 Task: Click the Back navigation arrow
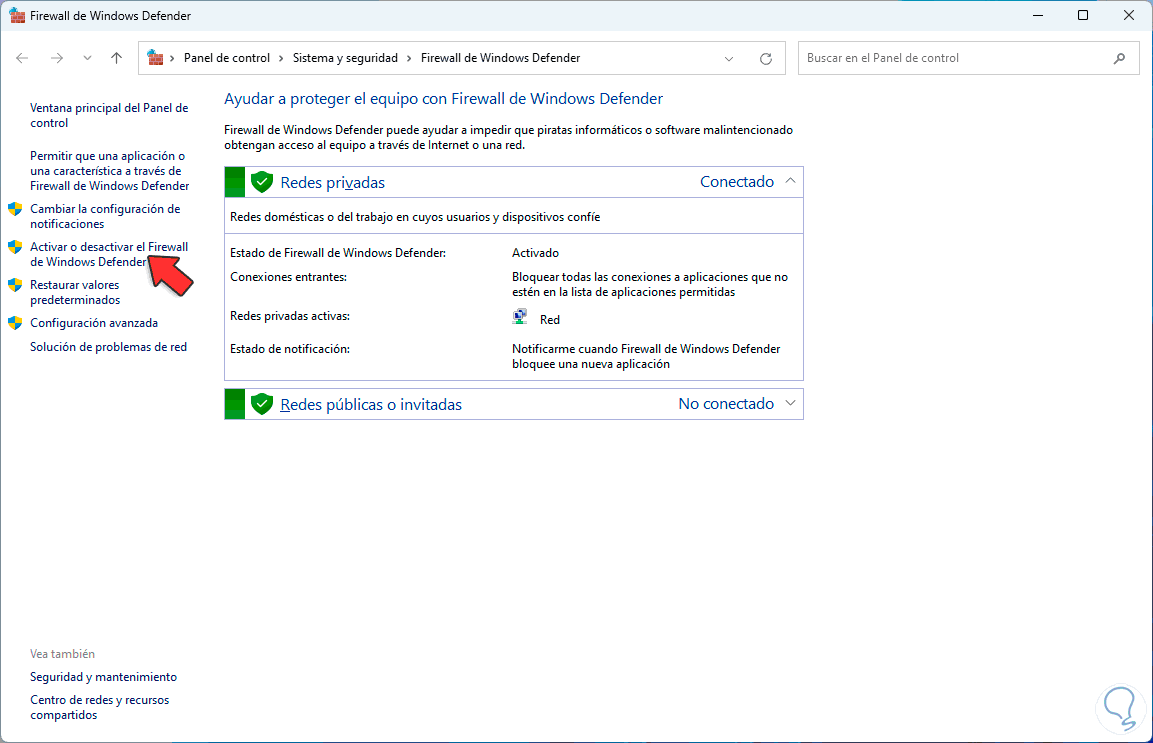click(x=22, y=58)
